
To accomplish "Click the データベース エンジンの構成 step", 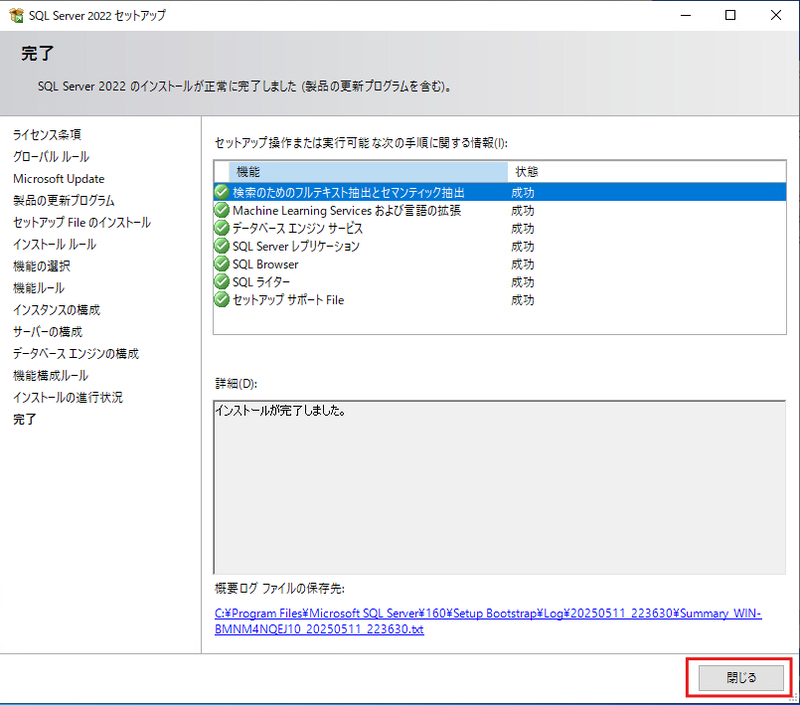I will pos(76,354).
